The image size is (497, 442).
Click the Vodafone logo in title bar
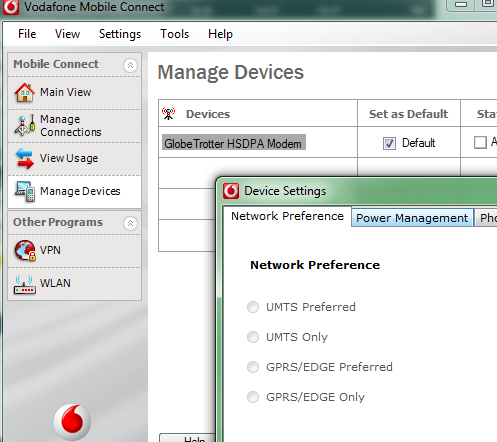[x=11, y=7]
